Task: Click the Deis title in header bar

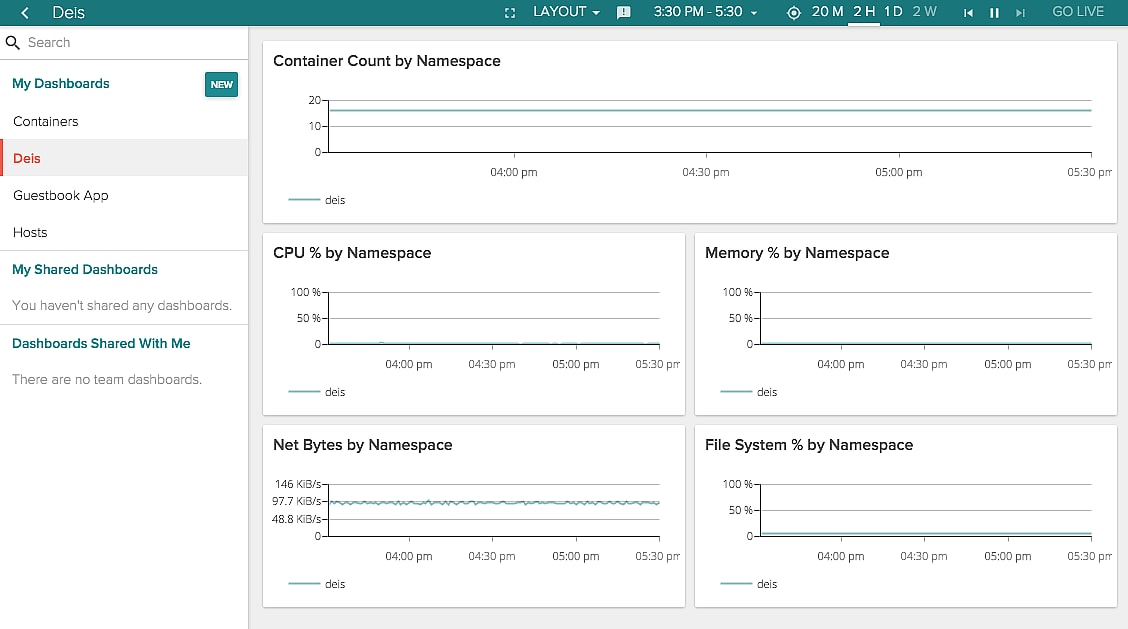Action: click(x=68, y=12)
